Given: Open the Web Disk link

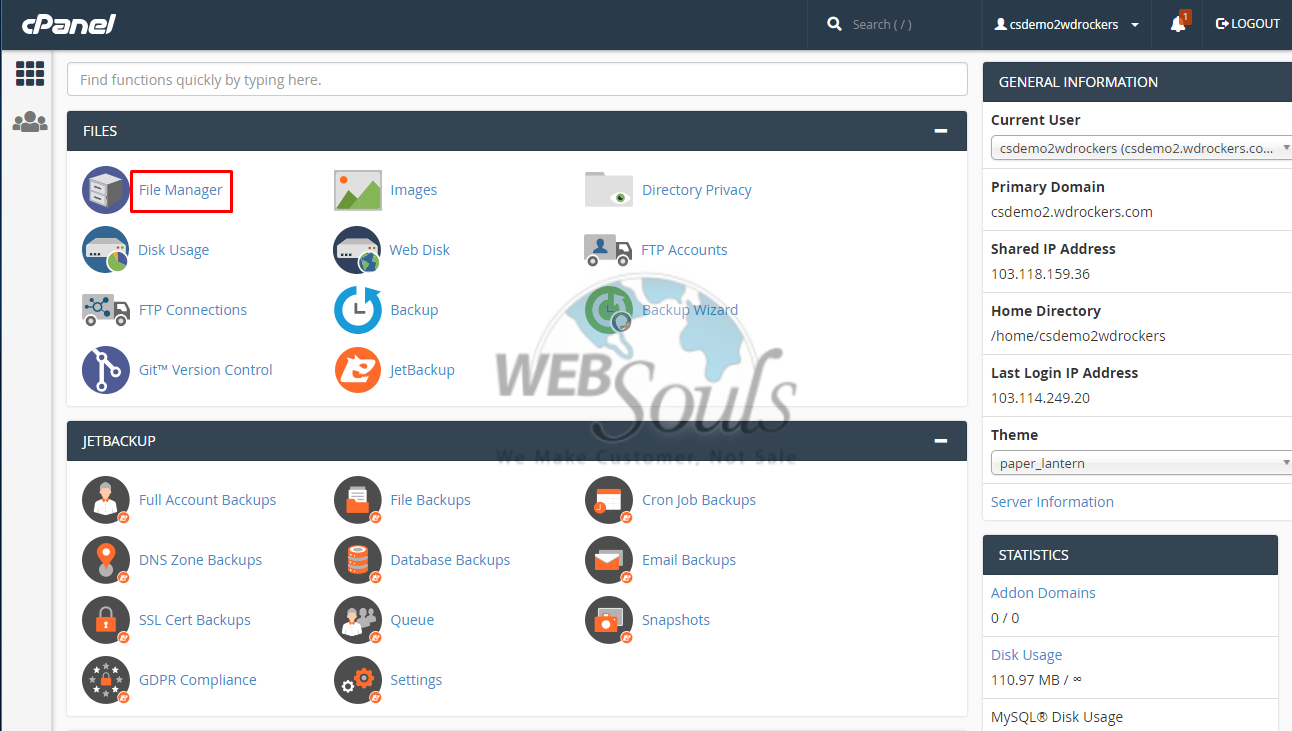Looking at the screenshot, I should click(420, 250).
